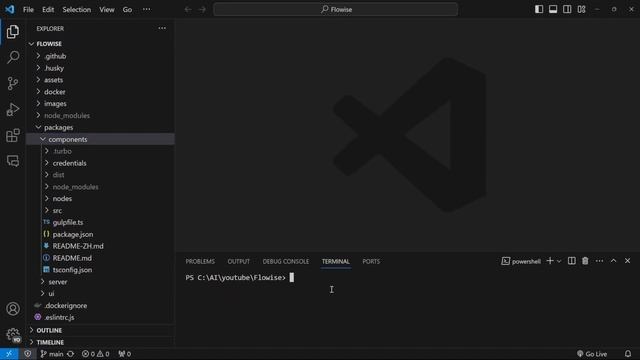640x360 pixels.
Task: Open the terminal launch profile dropdown arrow
Action: coord(559,261)
